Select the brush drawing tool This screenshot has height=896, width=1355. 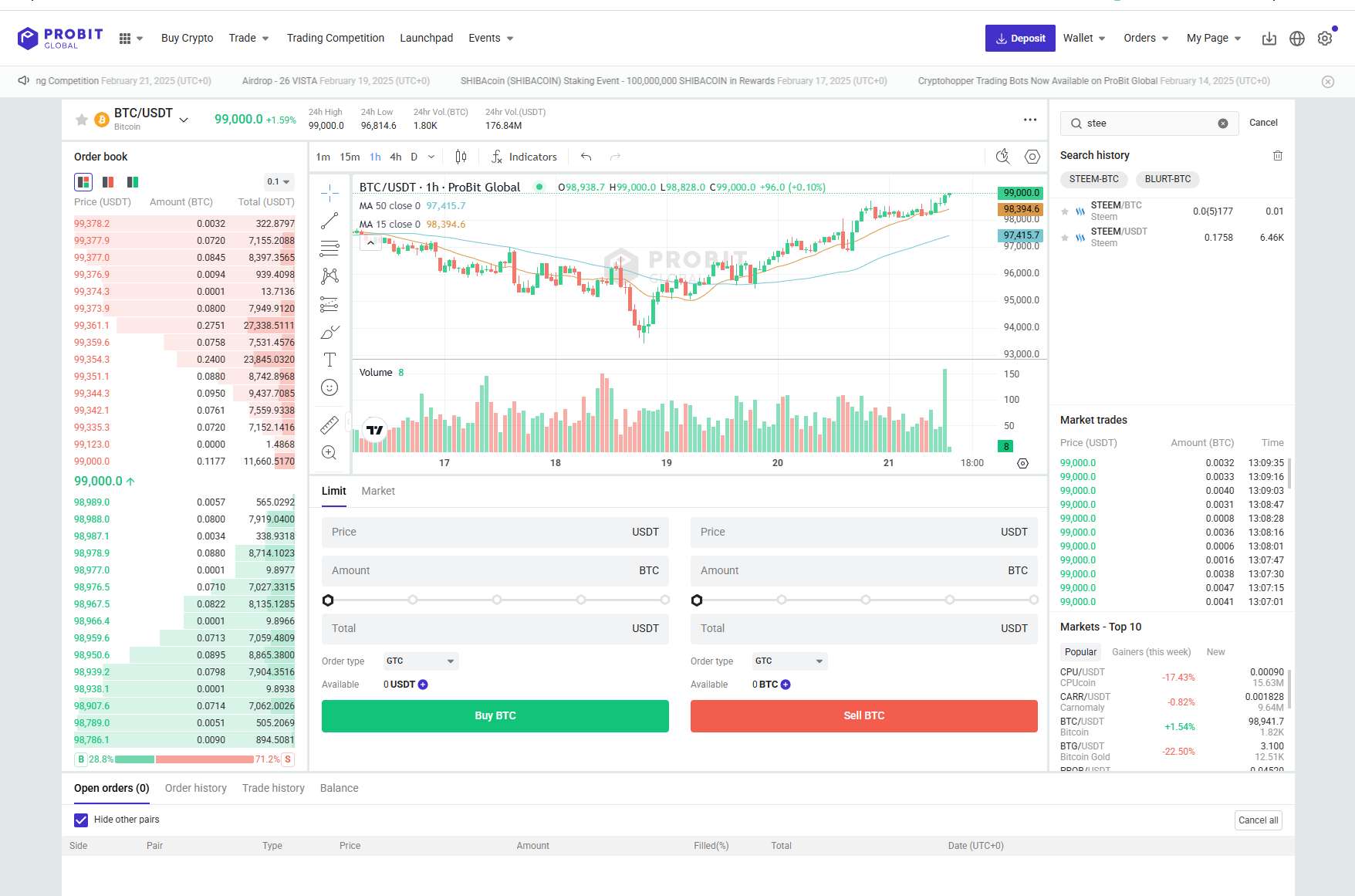[329, 332]
